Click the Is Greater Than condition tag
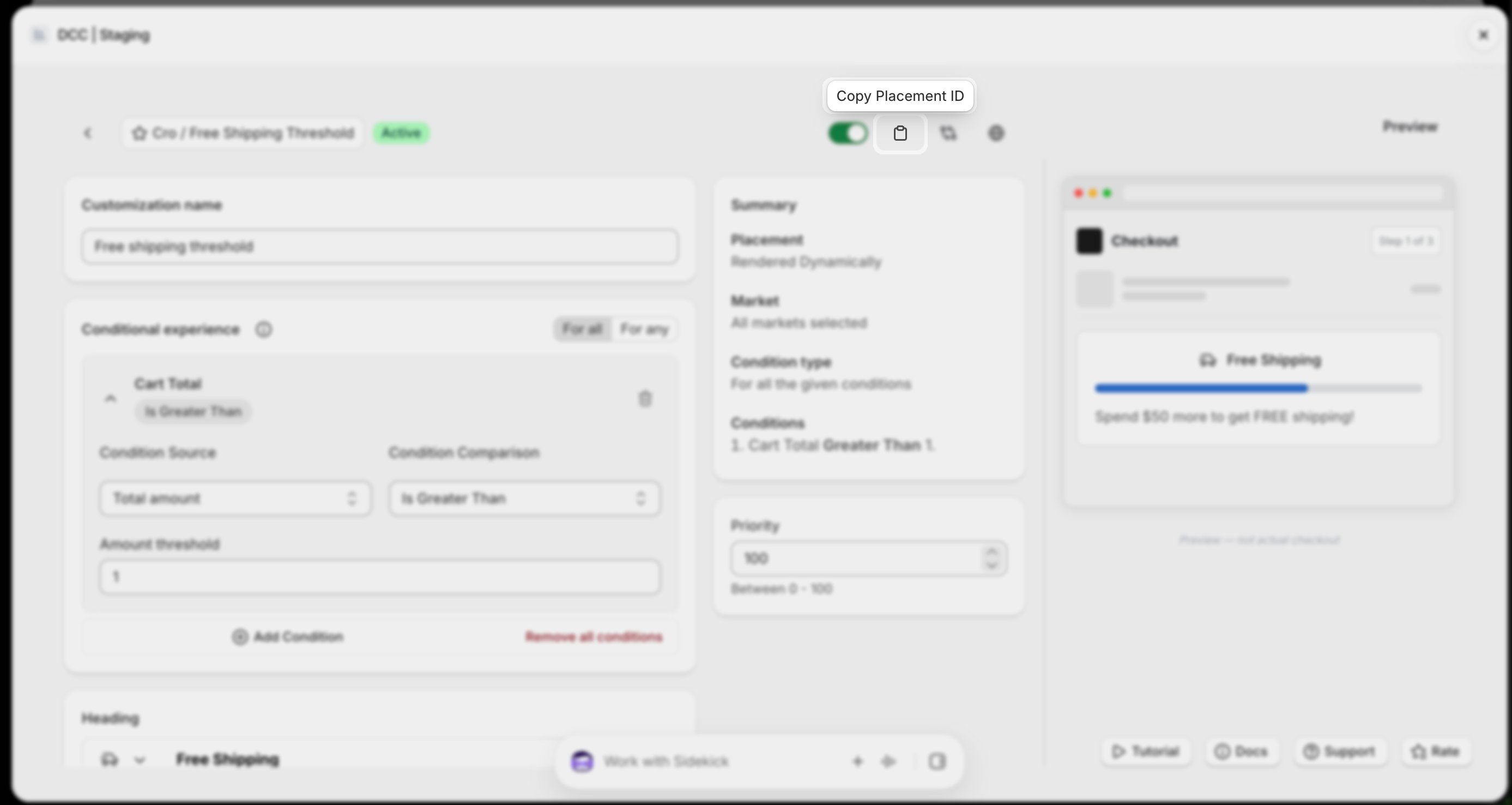The width and height of the screenshot is (1512, 805). [x=193, y=412]
